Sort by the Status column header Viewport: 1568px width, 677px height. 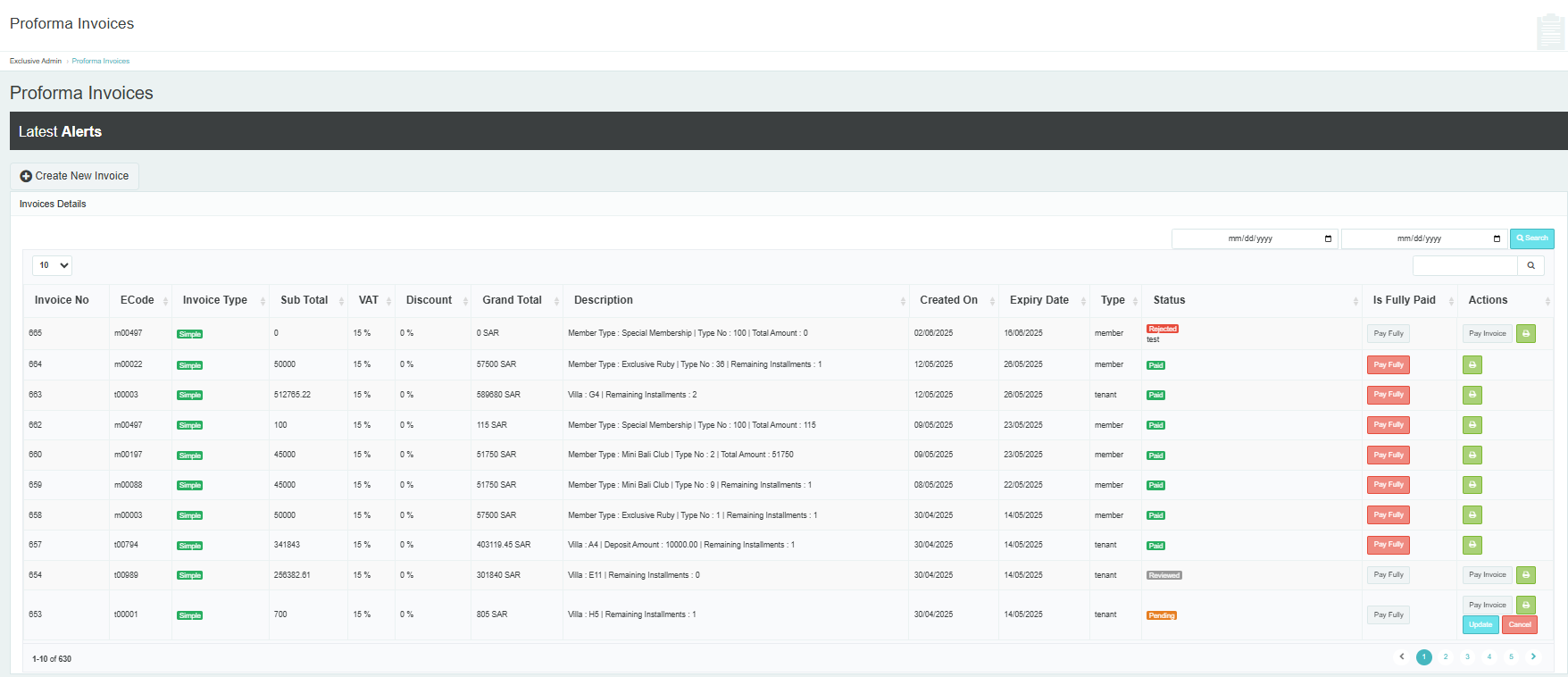click(x=1169, y=300)
